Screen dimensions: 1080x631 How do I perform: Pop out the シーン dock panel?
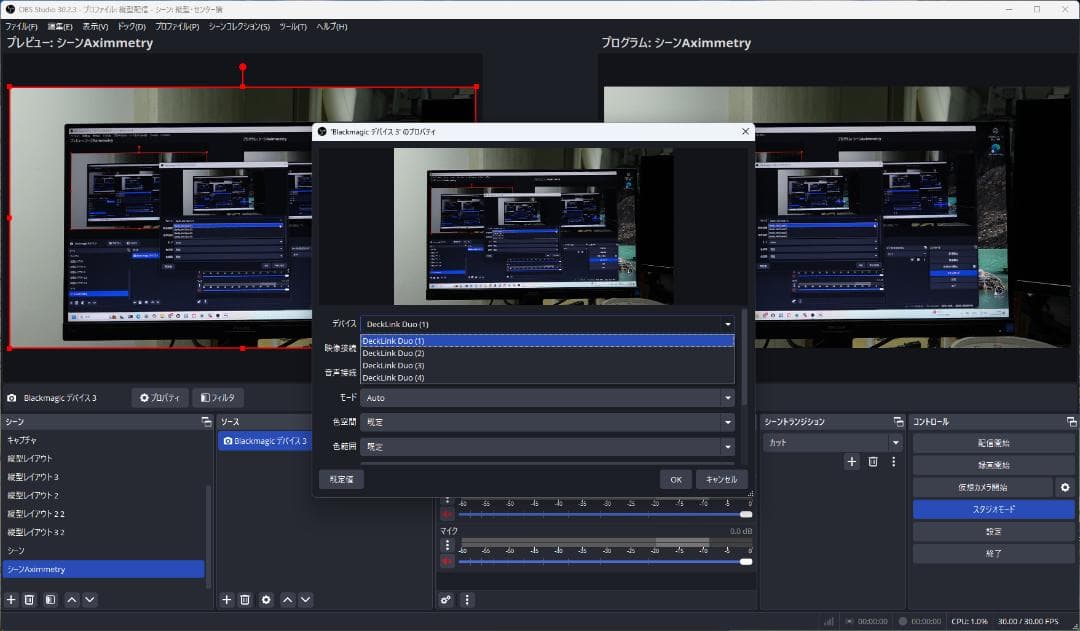[206, 422]
